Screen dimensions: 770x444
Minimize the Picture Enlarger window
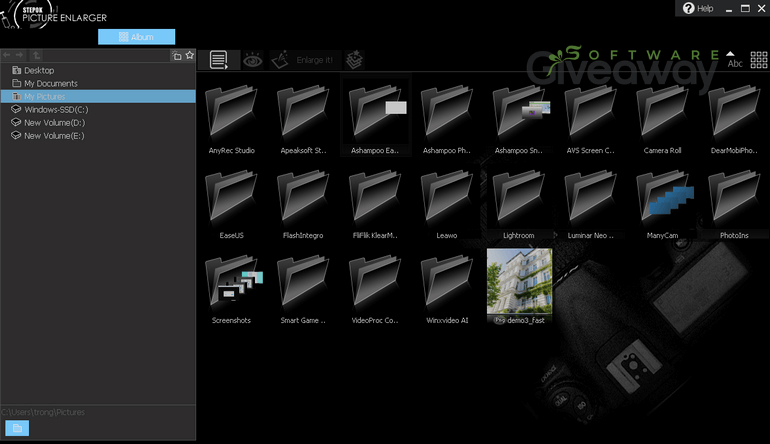click(729, 9)
